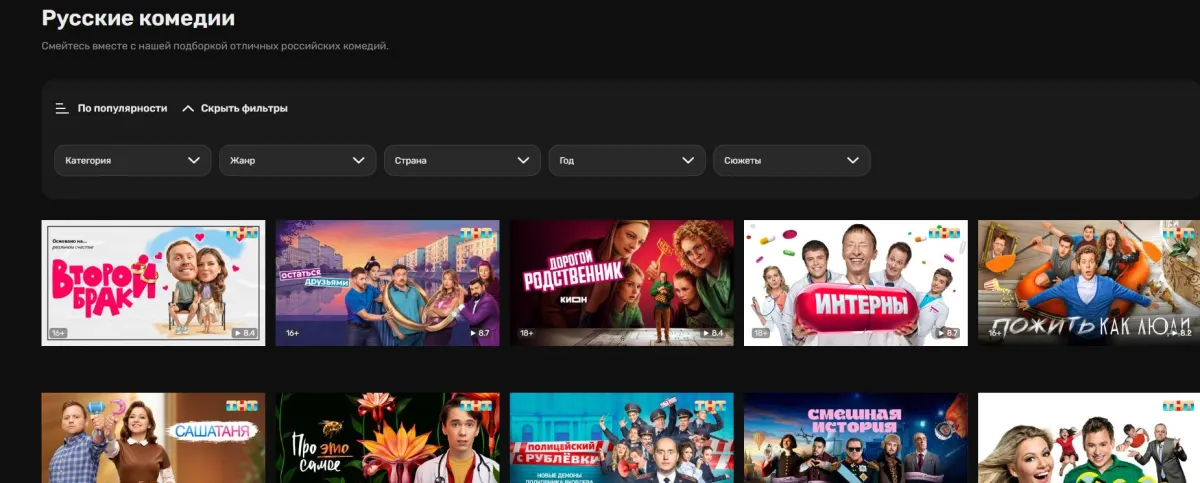This screenshot has width=1200, height=483.
Task: Click the sort lines icon next to По популярности
Action: pyautogui.click(x=62, y=108)
